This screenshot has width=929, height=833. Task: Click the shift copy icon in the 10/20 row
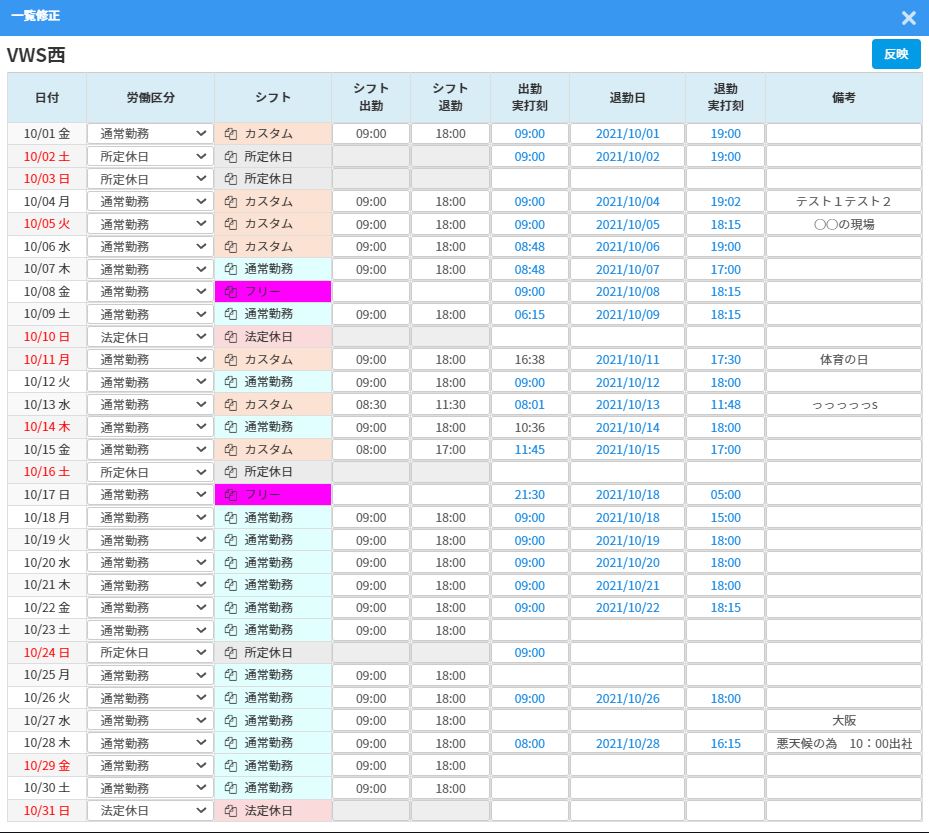tap(231, 562)
